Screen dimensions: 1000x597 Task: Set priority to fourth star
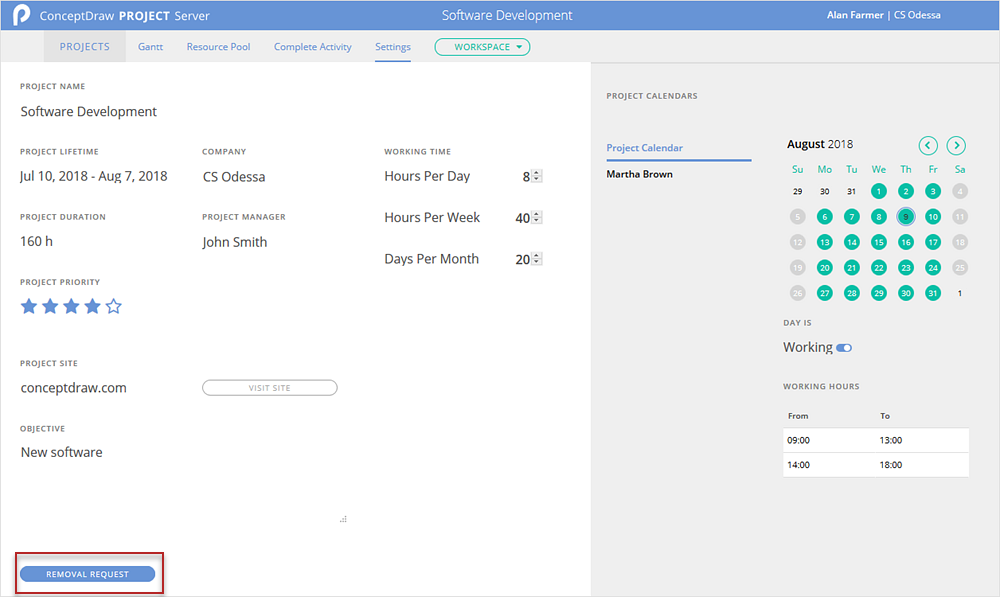click(x=92, y=306)
